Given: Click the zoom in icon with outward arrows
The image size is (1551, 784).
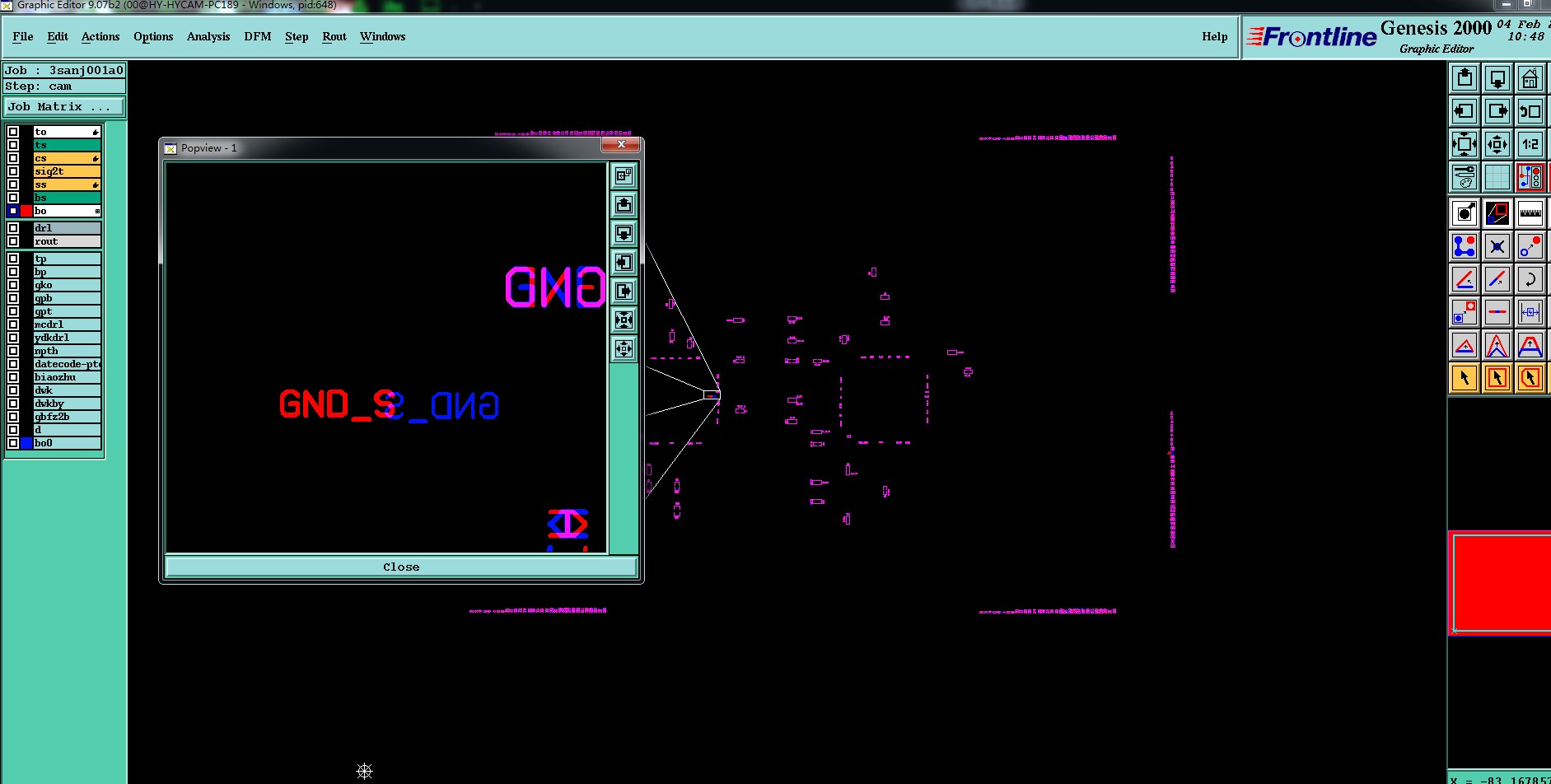Looking at the screenshot, I should point(1465,144).
